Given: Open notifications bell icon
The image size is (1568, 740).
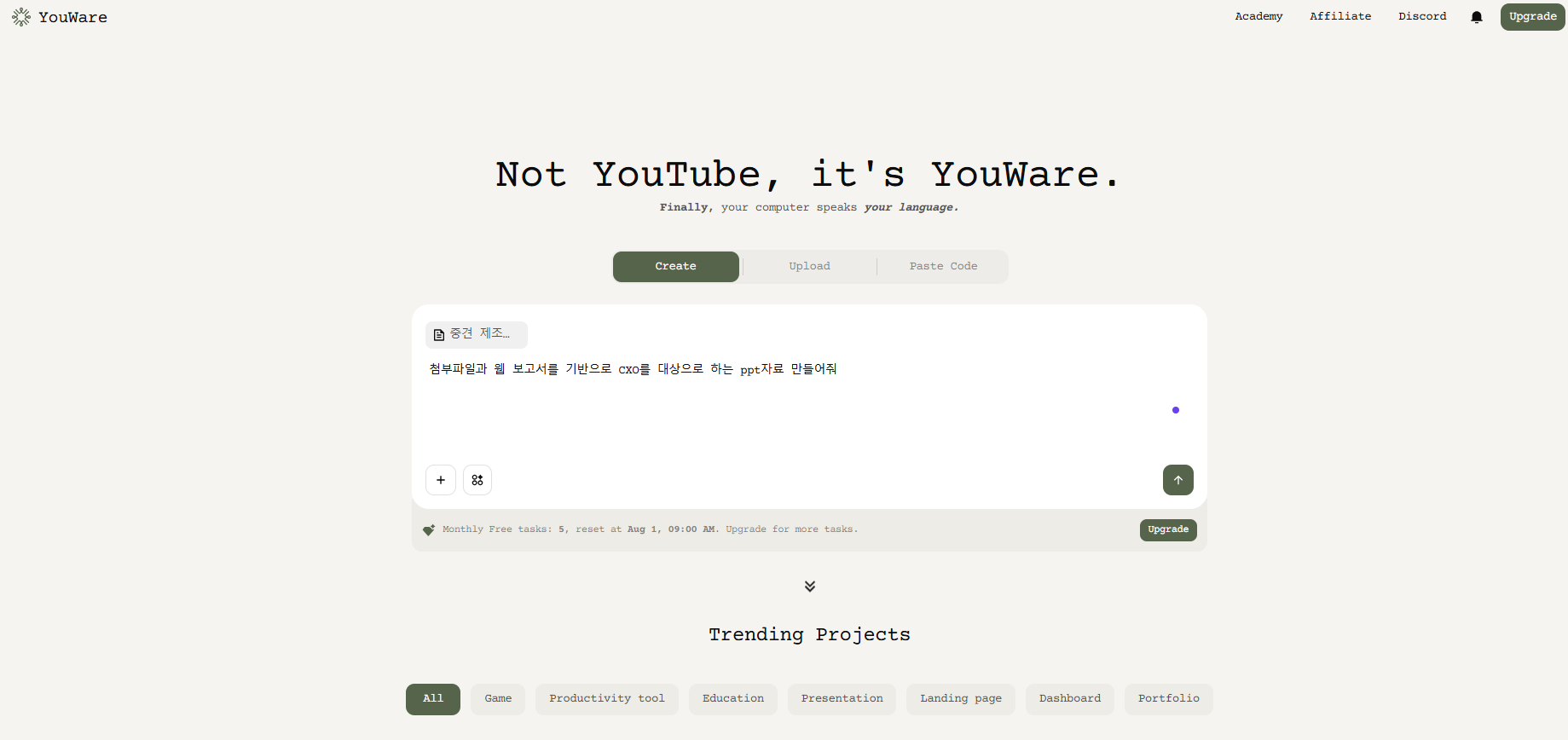Looking at the screenshot, I should click(1477, 17).
